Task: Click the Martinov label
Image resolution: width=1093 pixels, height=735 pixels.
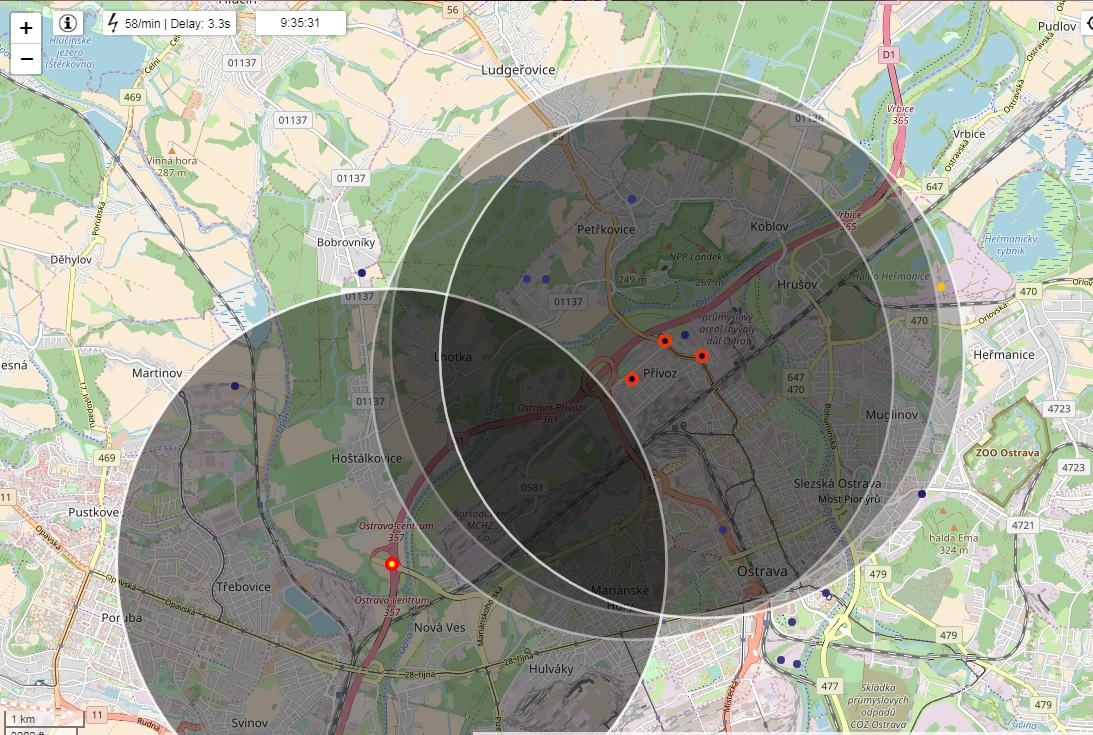Action: [x=157, y=373]
